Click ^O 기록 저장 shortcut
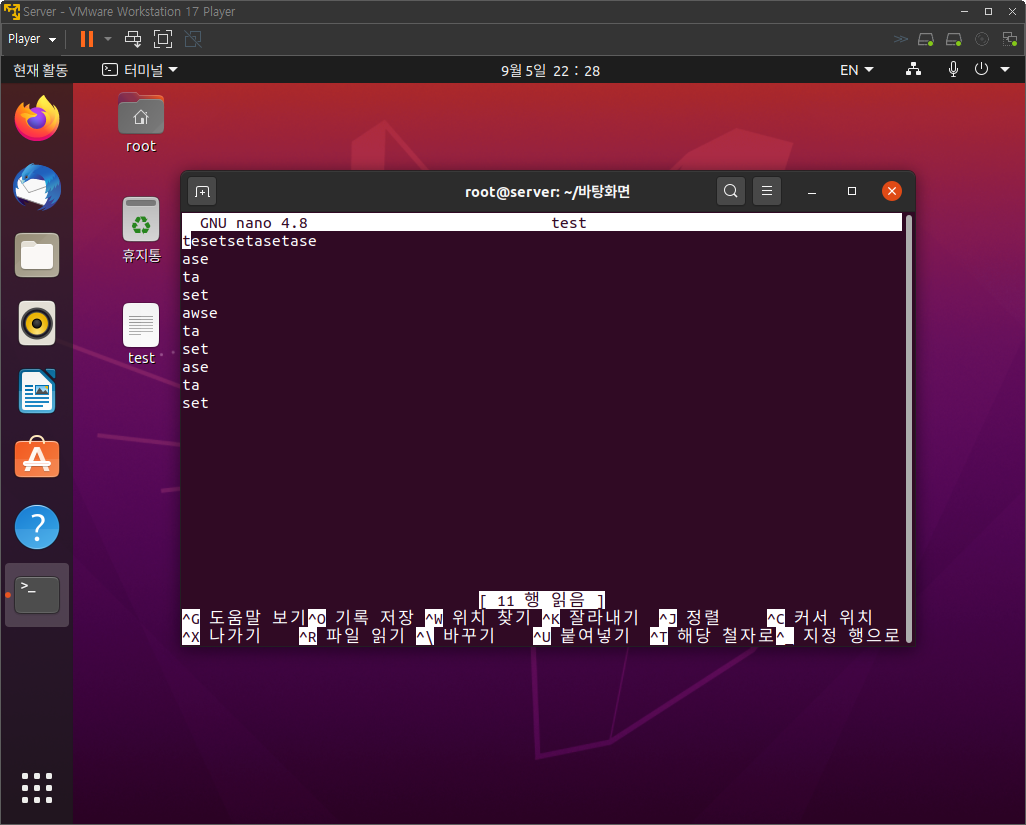Viewport: 1026px width, 825px height. [361, 618]
